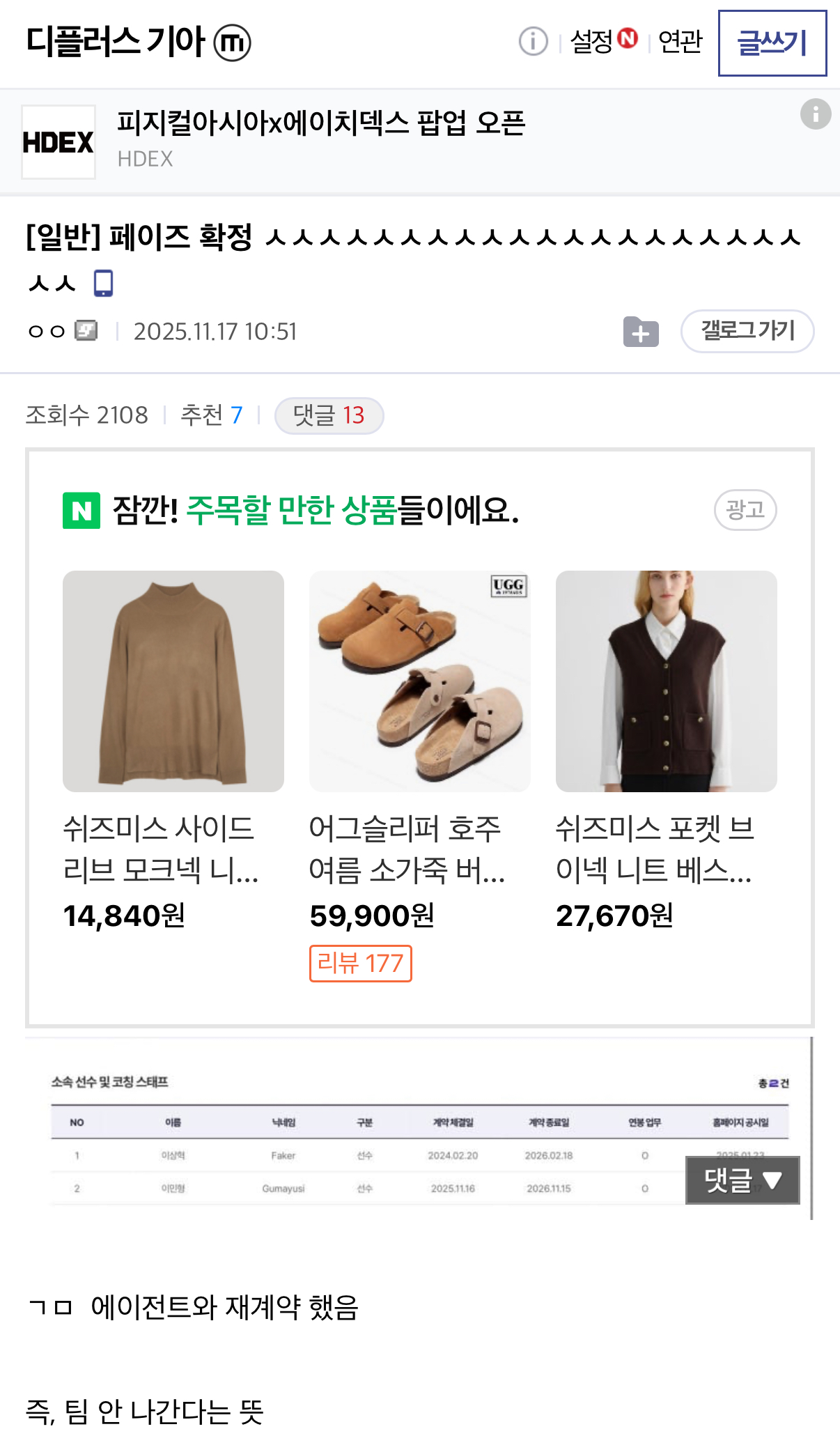Click the folder-plus scrap icon
Screen dimensions: 840x1452
coord(641,332)
